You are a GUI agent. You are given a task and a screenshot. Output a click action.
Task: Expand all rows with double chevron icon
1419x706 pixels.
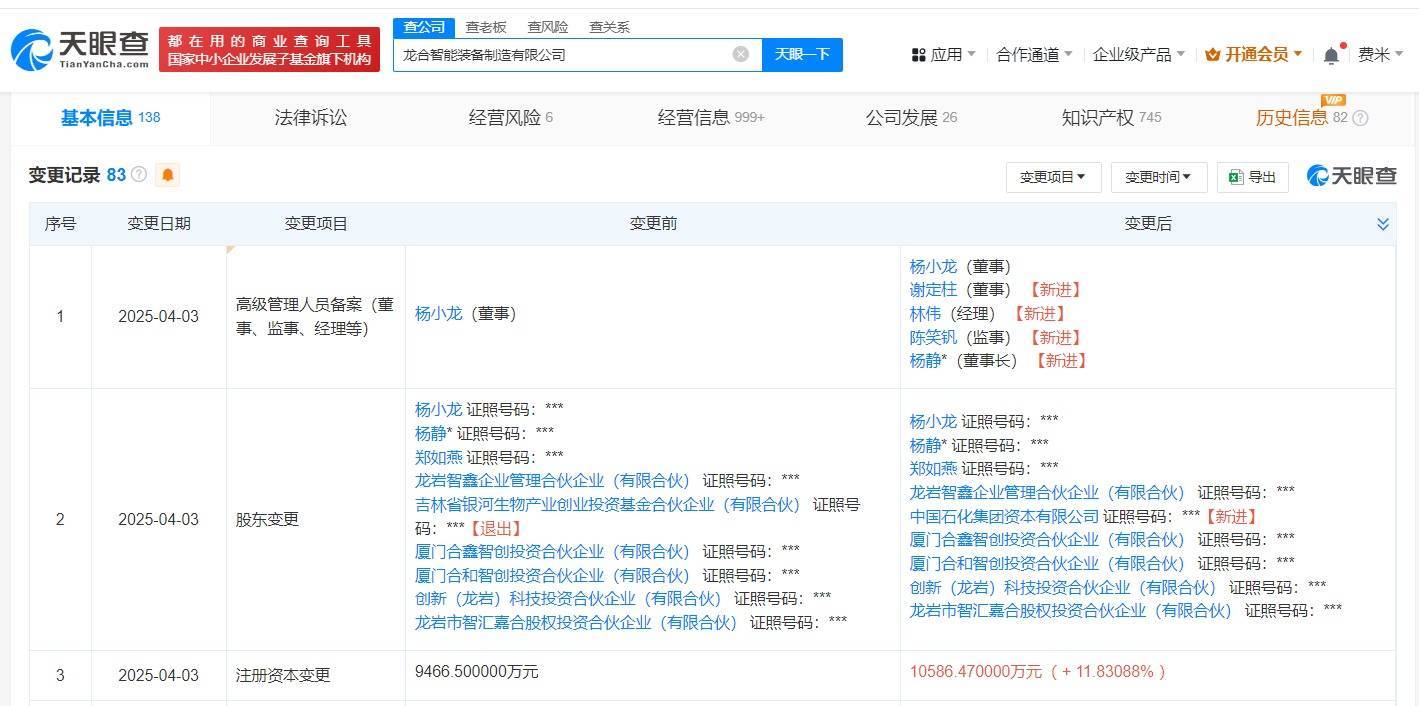tap(1383, 224)
